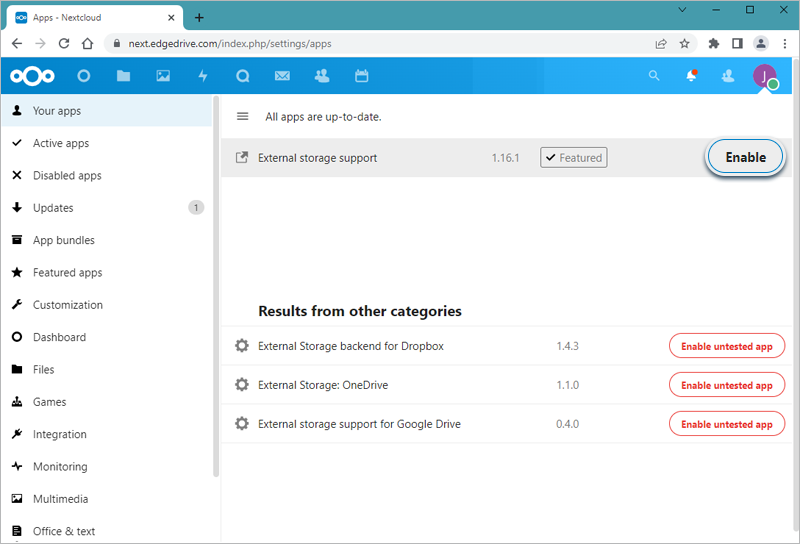Click the Nextcloud logo
The image size is (800, 544).
pos(32,76)
